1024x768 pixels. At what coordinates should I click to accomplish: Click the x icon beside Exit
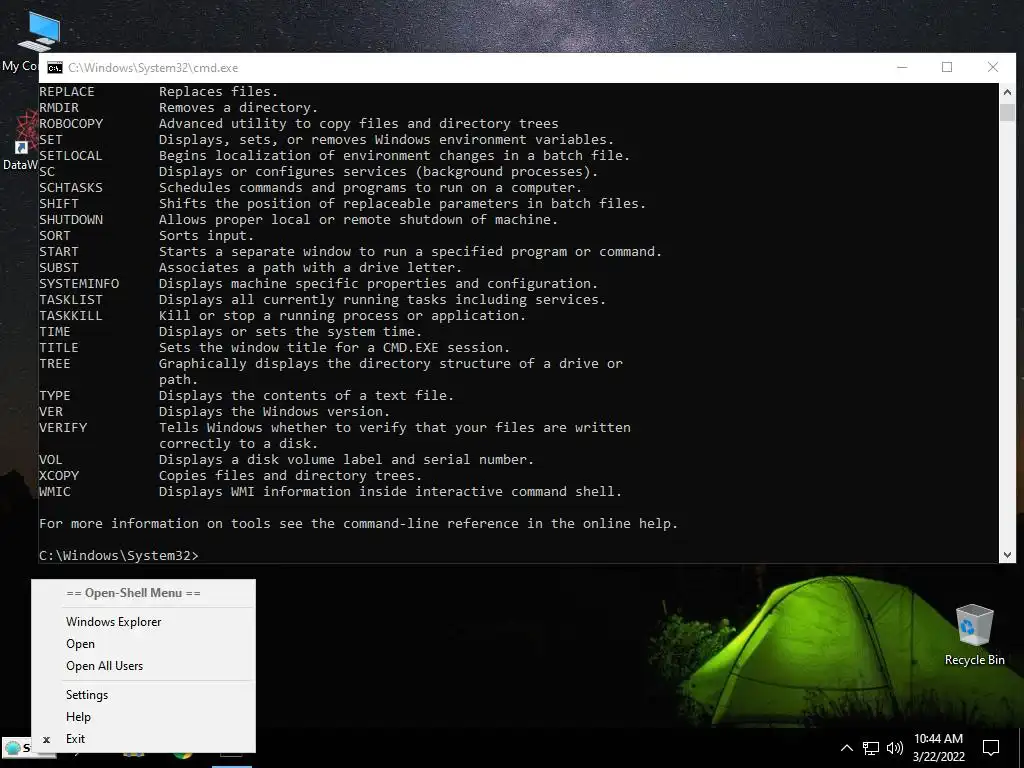point(46,739)
